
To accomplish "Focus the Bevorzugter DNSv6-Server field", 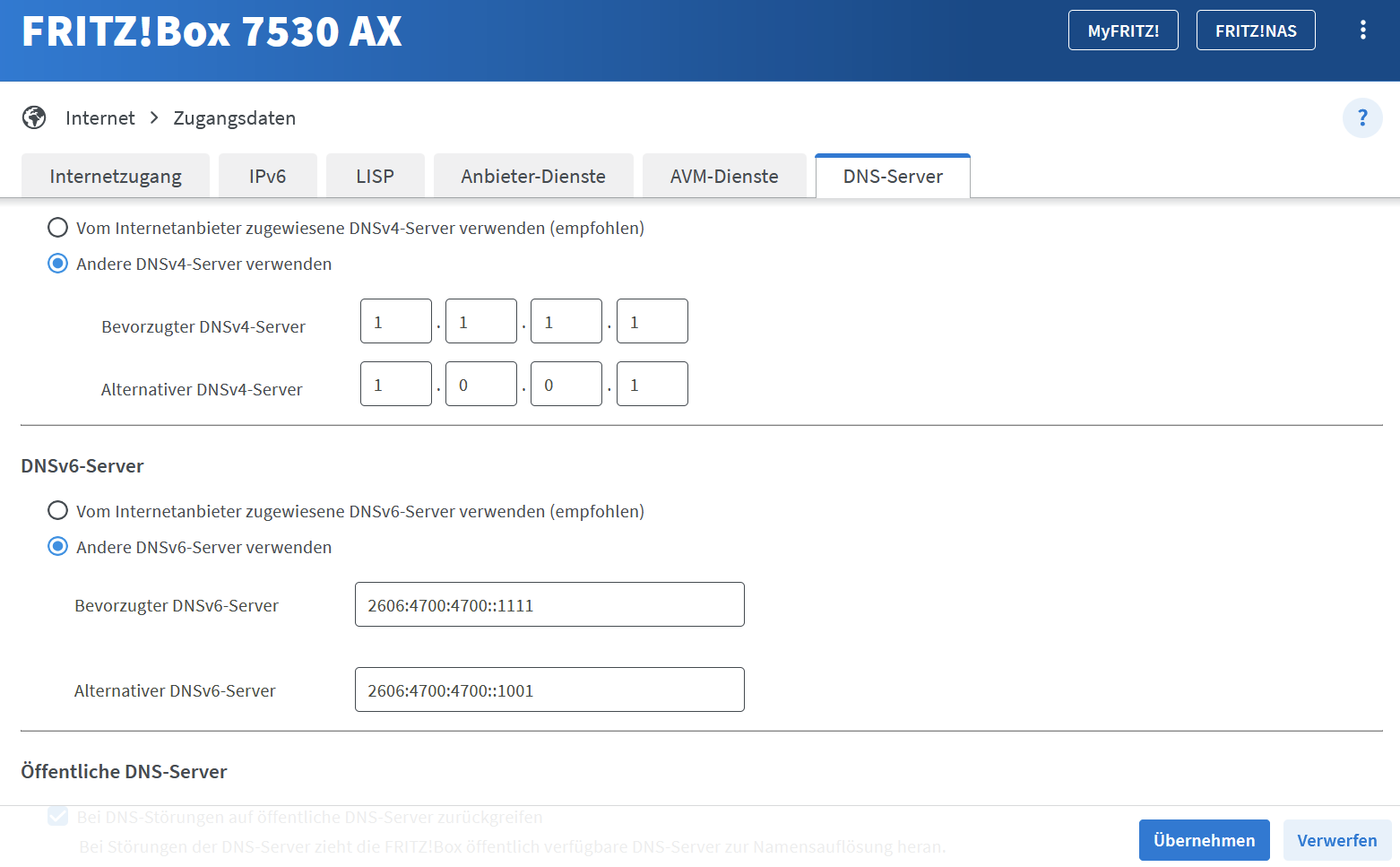I will pyautogui.click(x=549, y=604).
